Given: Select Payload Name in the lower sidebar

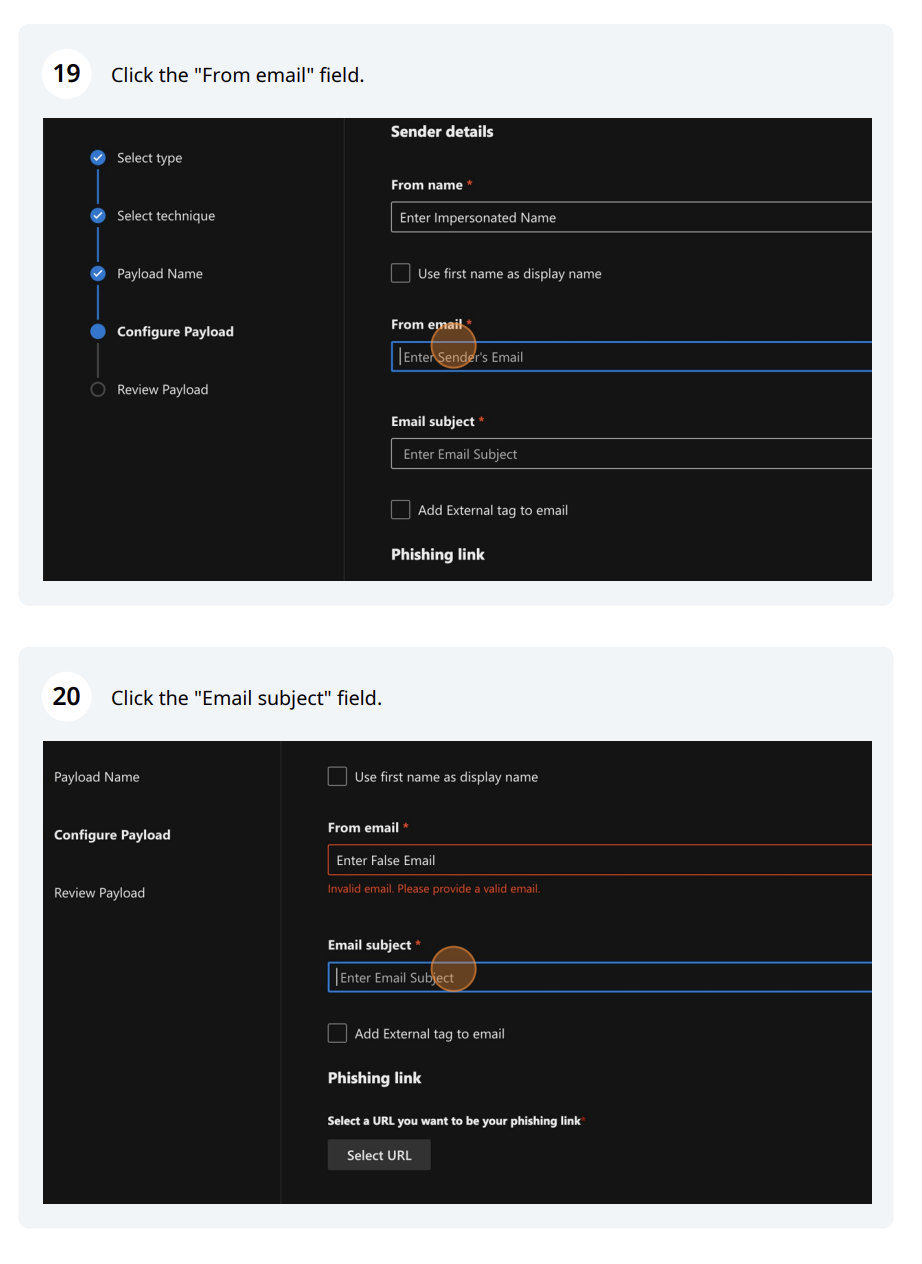Looking at the screenshot, I should pyautogui.click(x=97, y=777).
